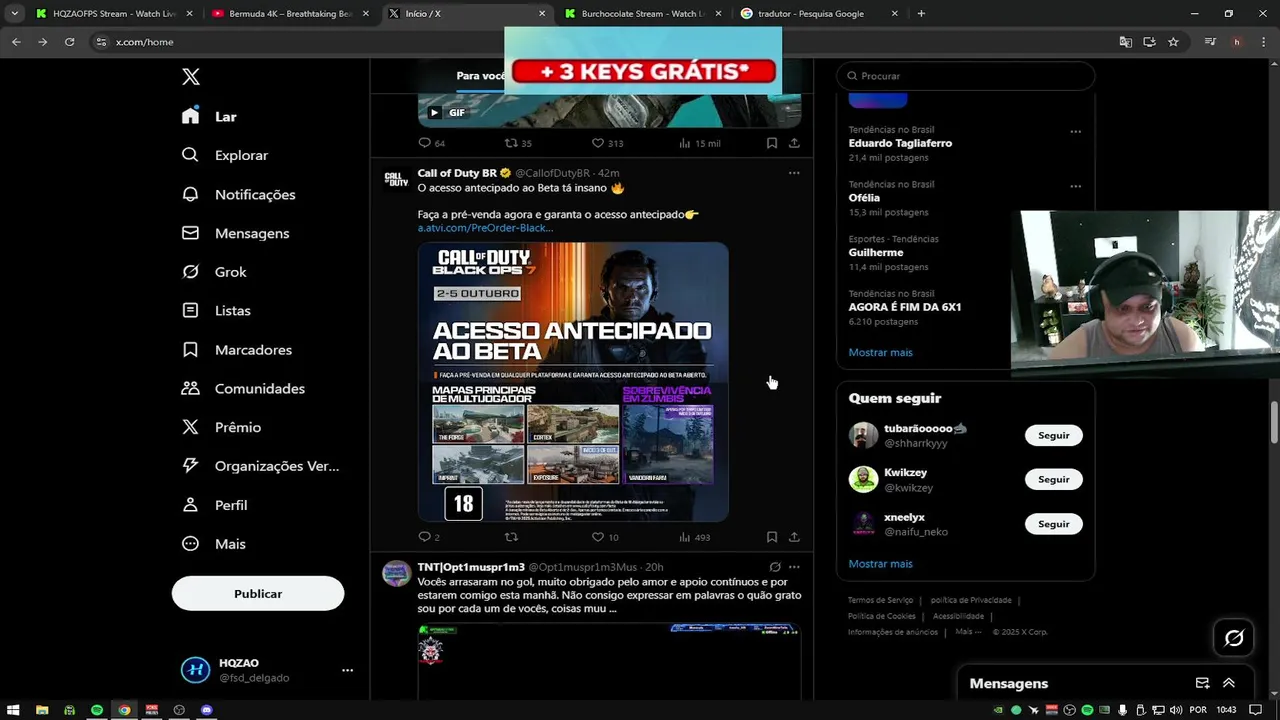Image resolution: width=1280 pixels, height=720 pixels.
Task: Reply to the Call of Duty BR post
Action: point(424,537)
